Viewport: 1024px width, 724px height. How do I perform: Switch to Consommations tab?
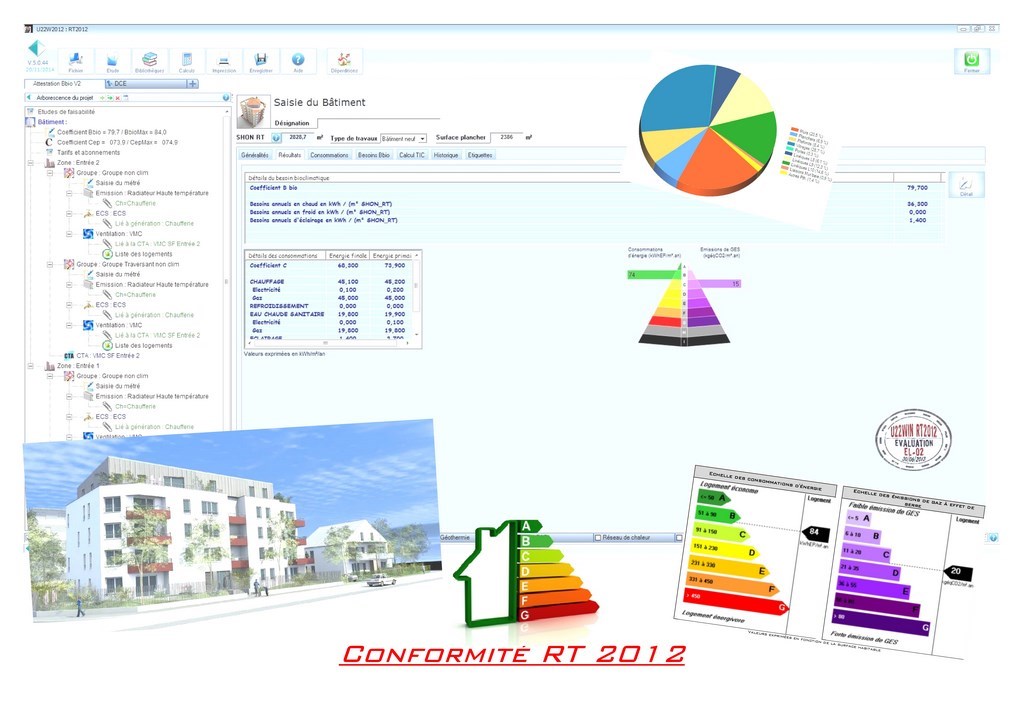tap(329, 155)
